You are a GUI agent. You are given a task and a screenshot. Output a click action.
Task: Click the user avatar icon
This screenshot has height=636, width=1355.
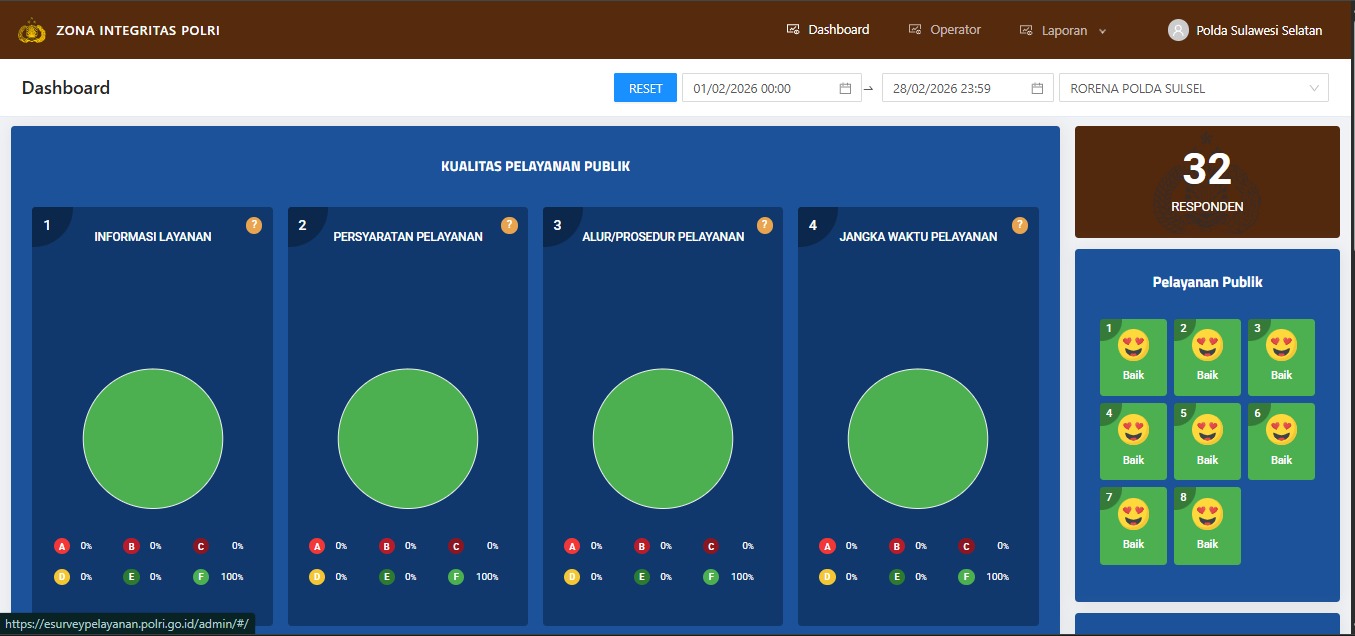point(1178,30)
